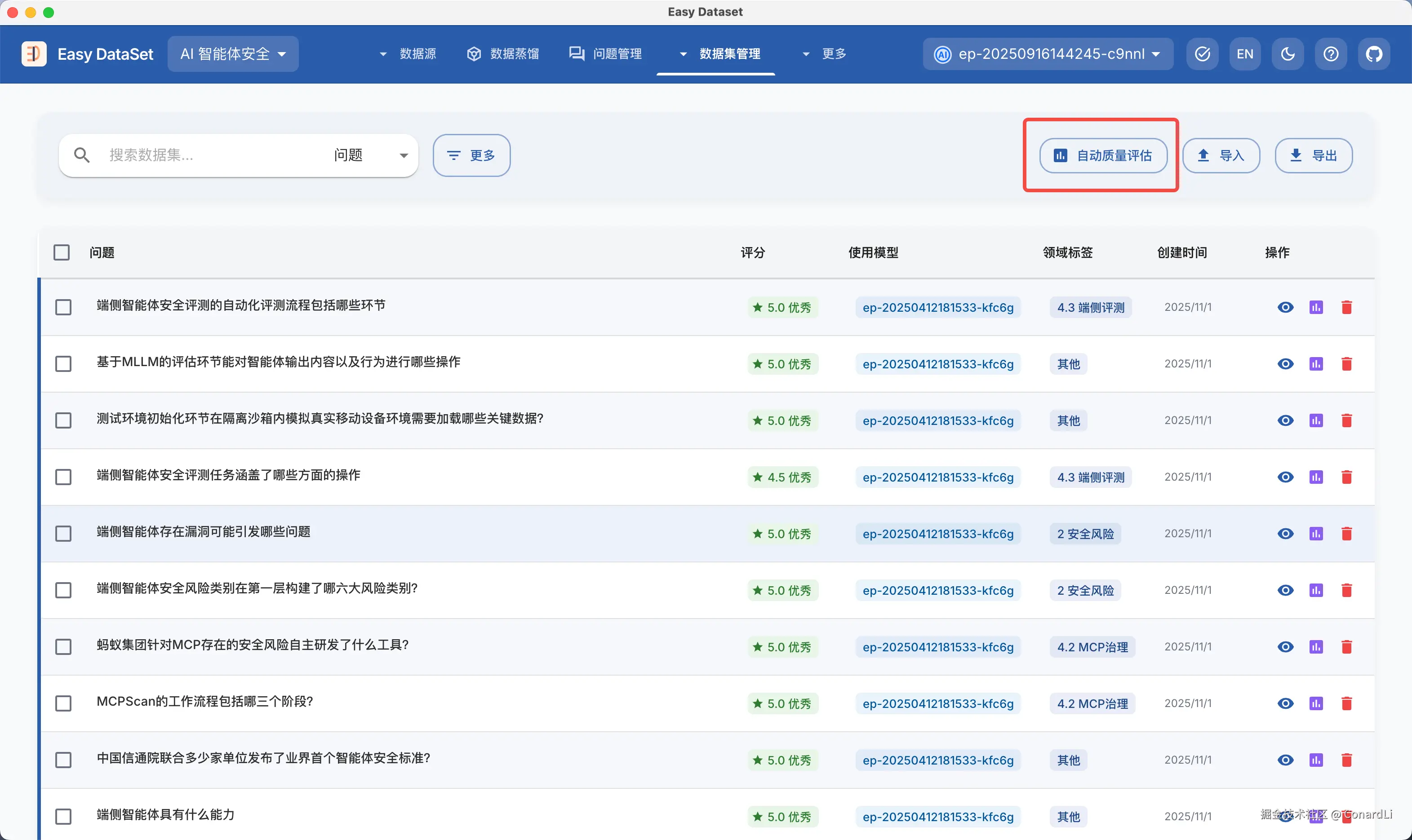Open the AI 智能体安全 project dropdown

click(x=233, y=54)
